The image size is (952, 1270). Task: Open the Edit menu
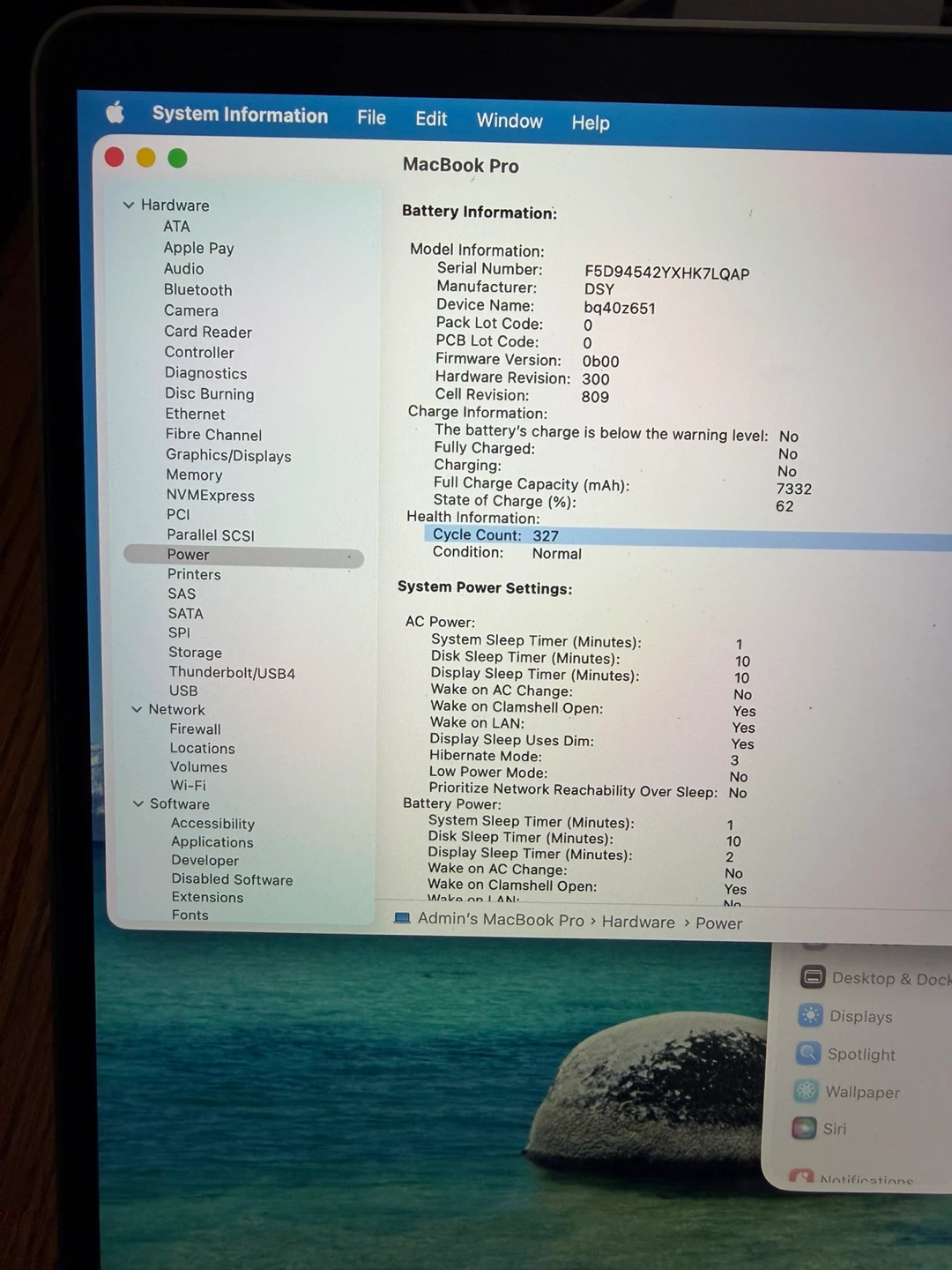tap(431, 119)
